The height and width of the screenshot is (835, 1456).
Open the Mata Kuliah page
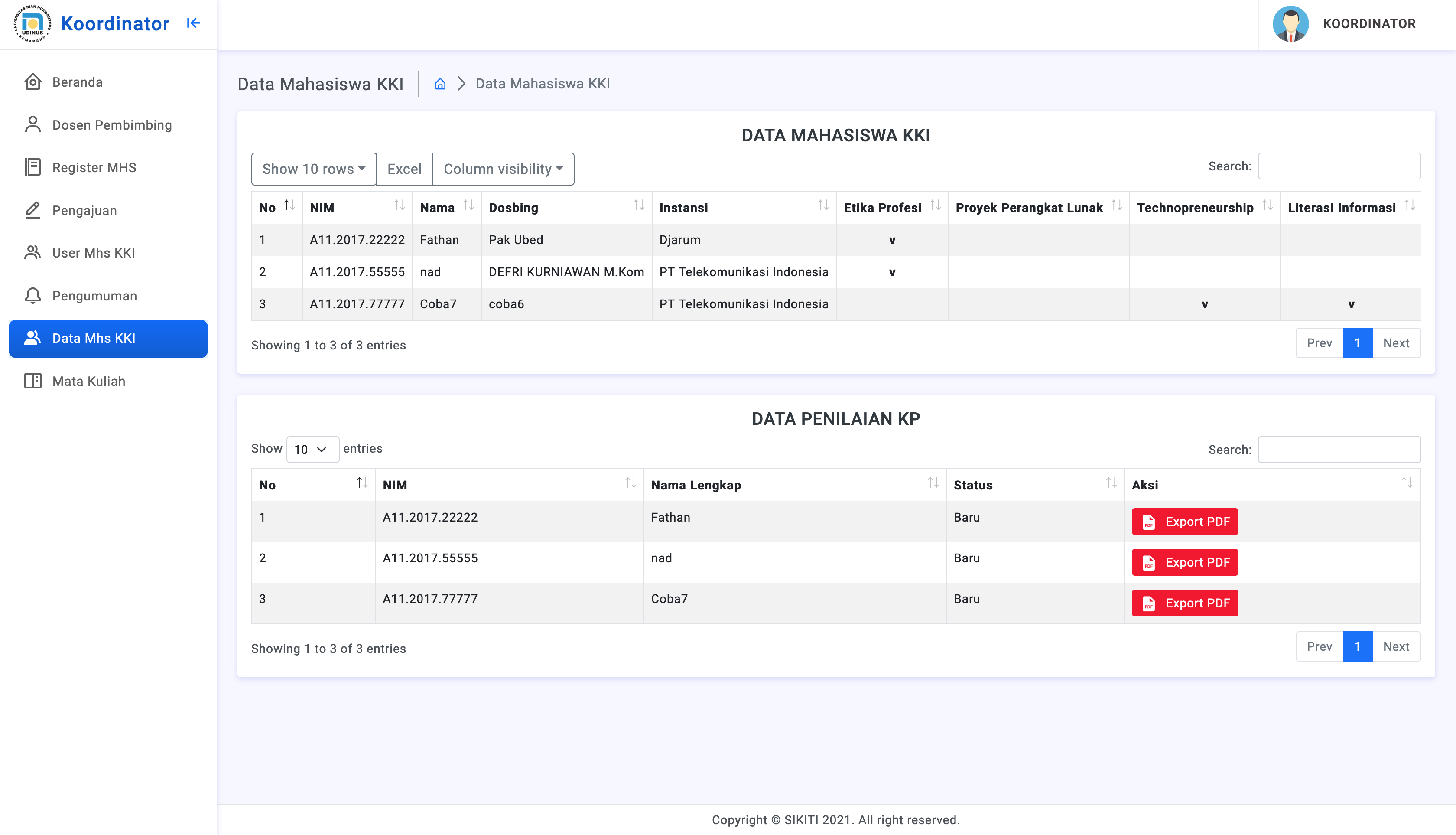pos(108,382)
